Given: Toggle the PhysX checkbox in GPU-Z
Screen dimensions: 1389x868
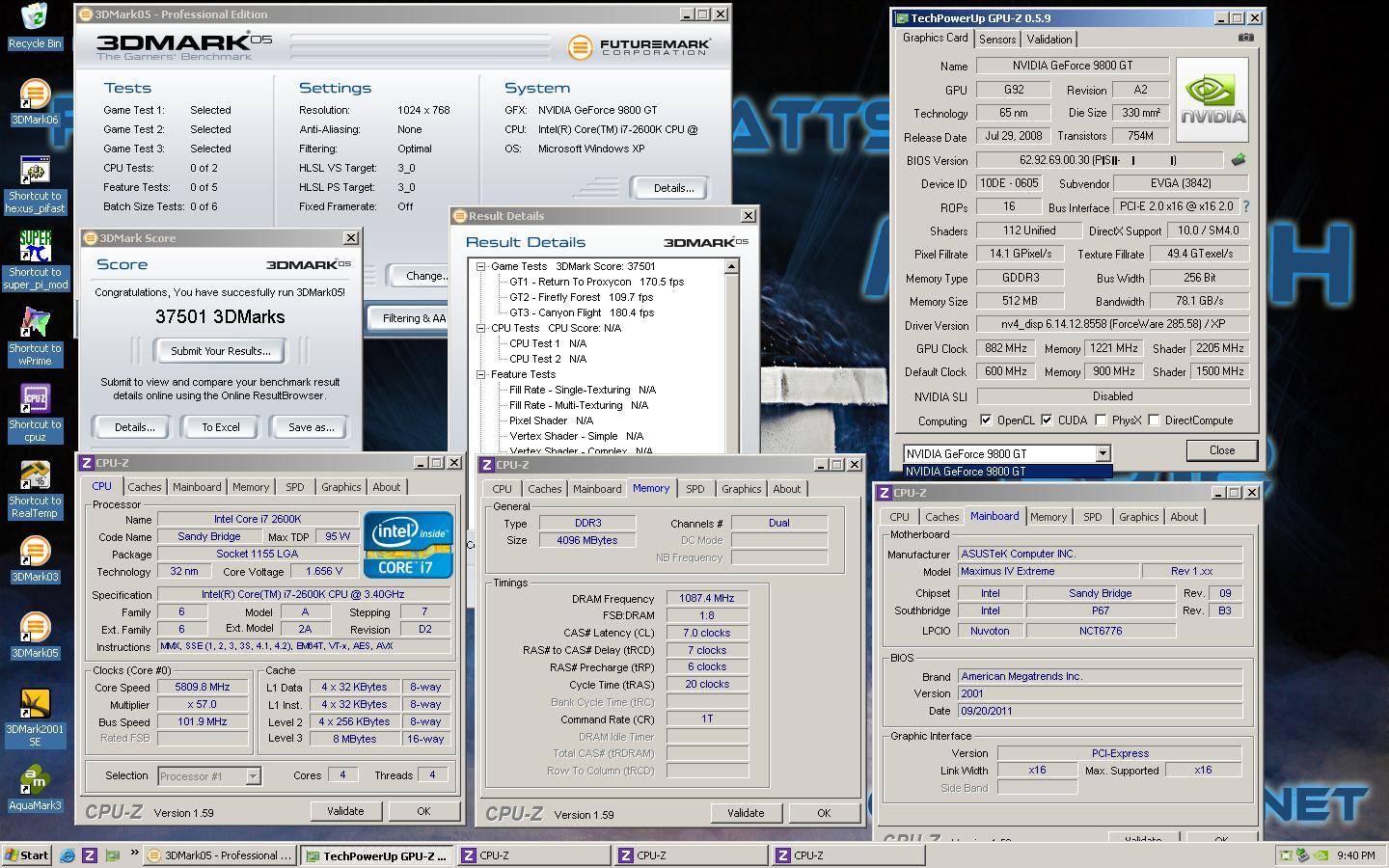Looking at the screenshot, I should (x=1102, y=420).
